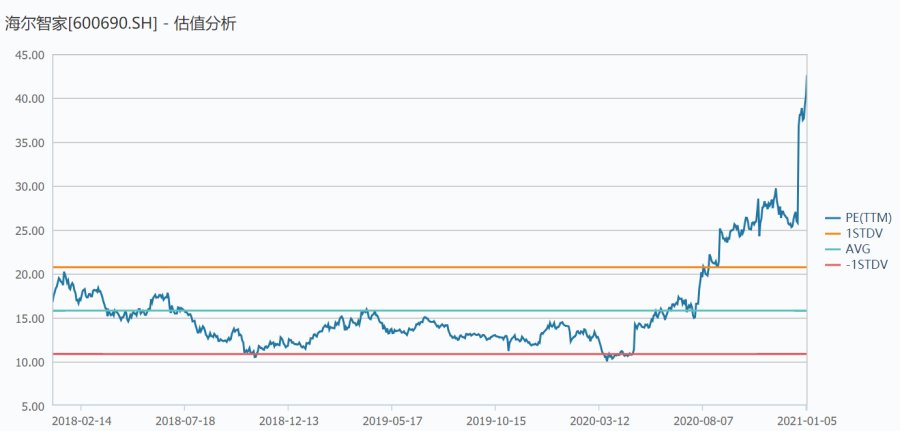Click the 2020-08-07 date label

(x=702, y=421)
